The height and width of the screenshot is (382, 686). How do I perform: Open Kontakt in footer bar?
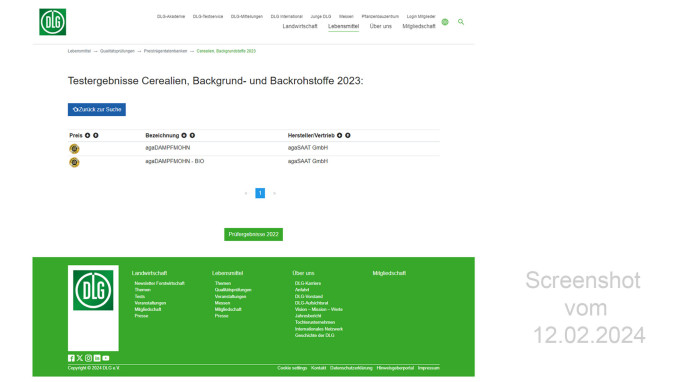318,368
